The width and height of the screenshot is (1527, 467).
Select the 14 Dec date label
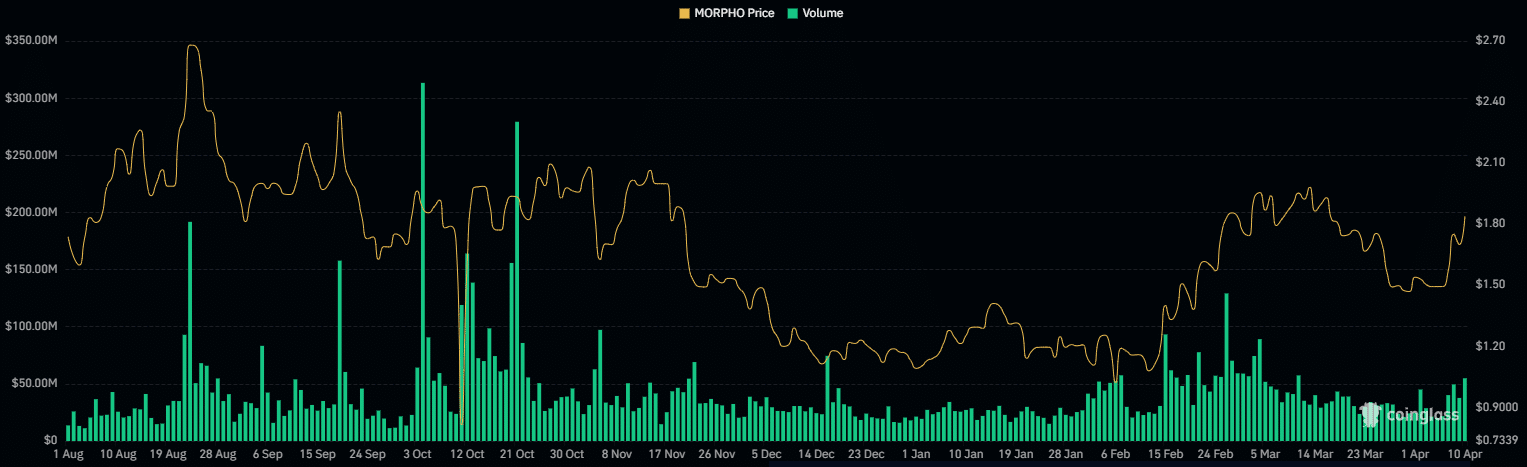(816, 454)
